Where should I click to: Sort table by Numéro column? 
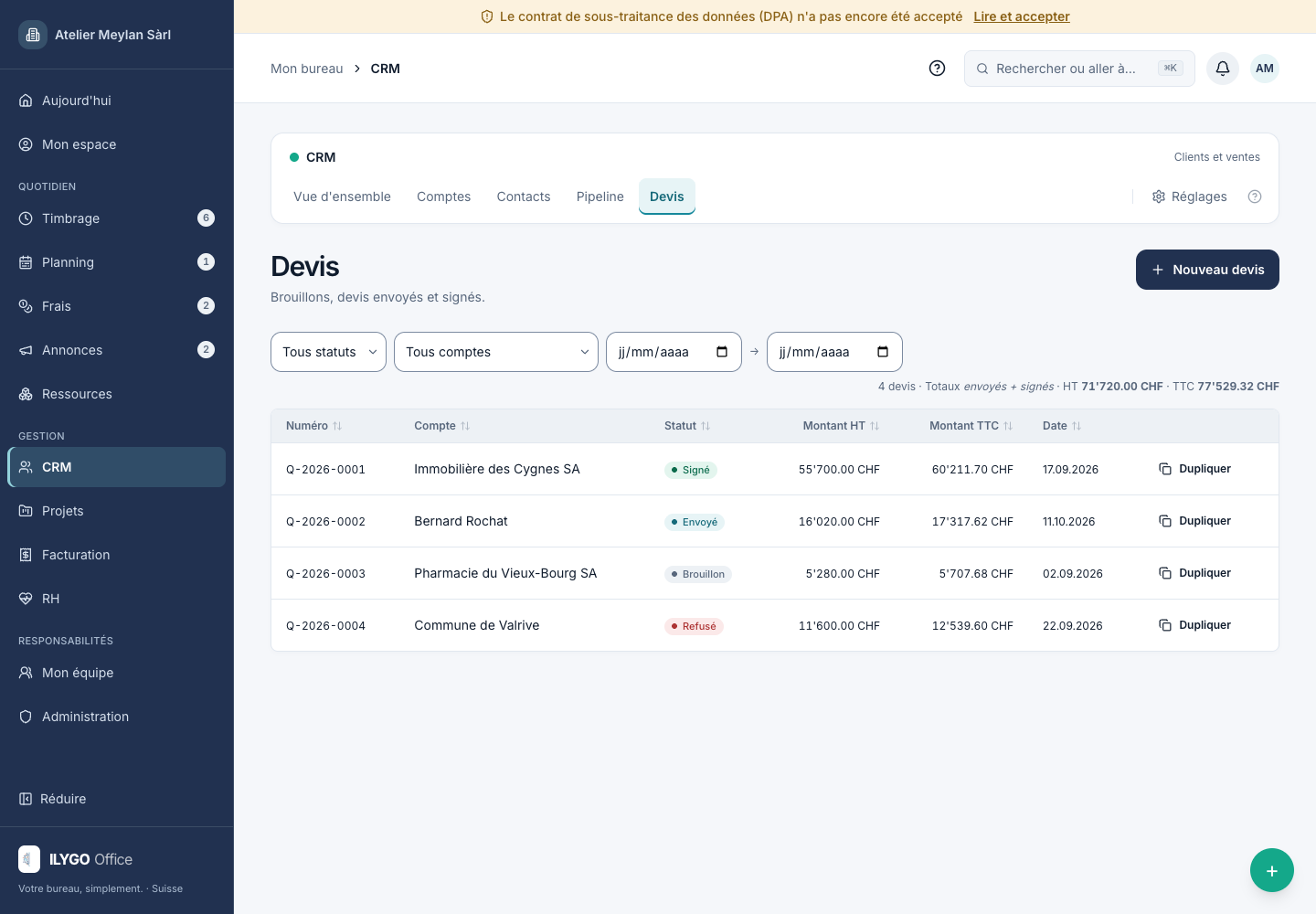tap(313, 426)
